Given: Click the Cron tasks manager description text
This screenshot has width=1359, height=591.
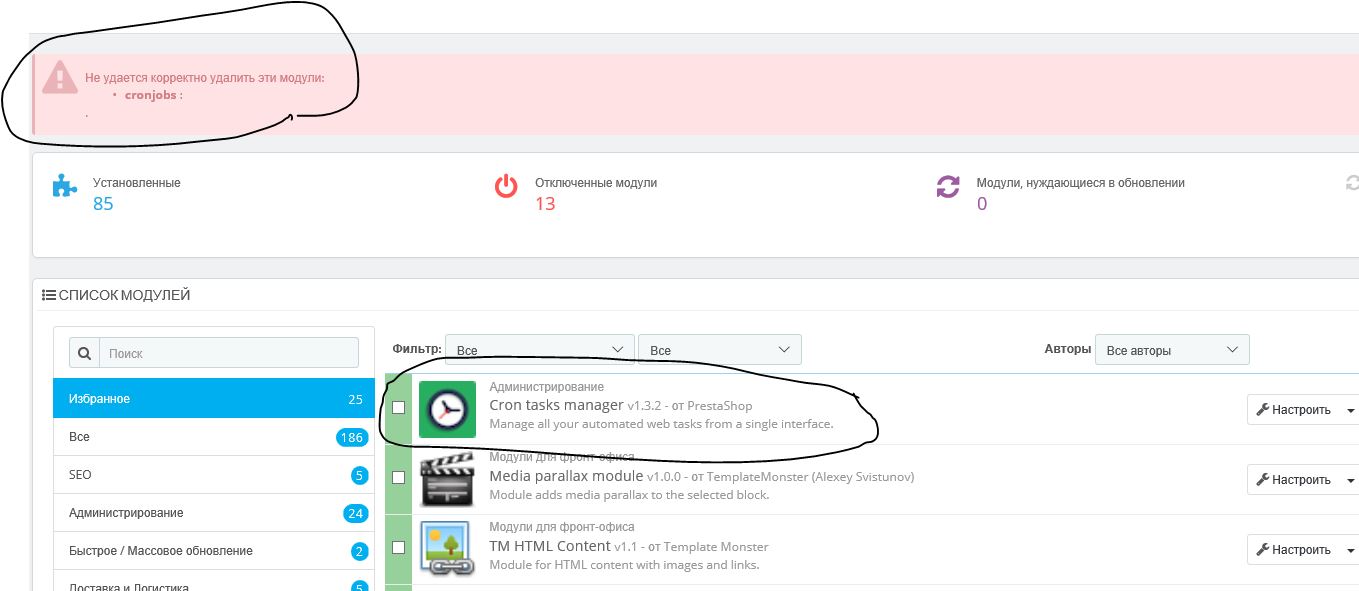Looking at the screenshot, I should click(661, 424).
